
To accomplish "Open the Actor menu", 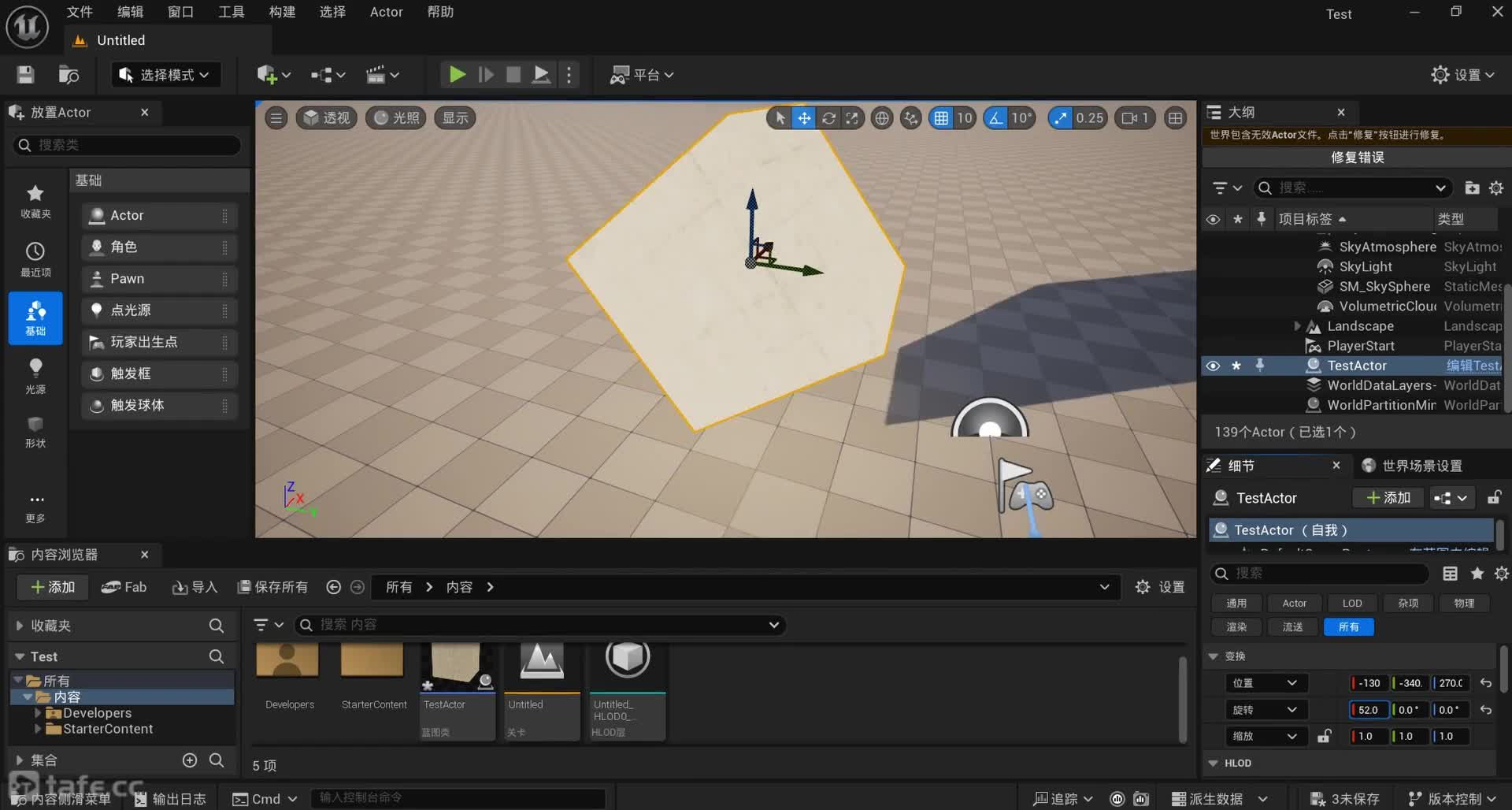I will tap(386, 12).
